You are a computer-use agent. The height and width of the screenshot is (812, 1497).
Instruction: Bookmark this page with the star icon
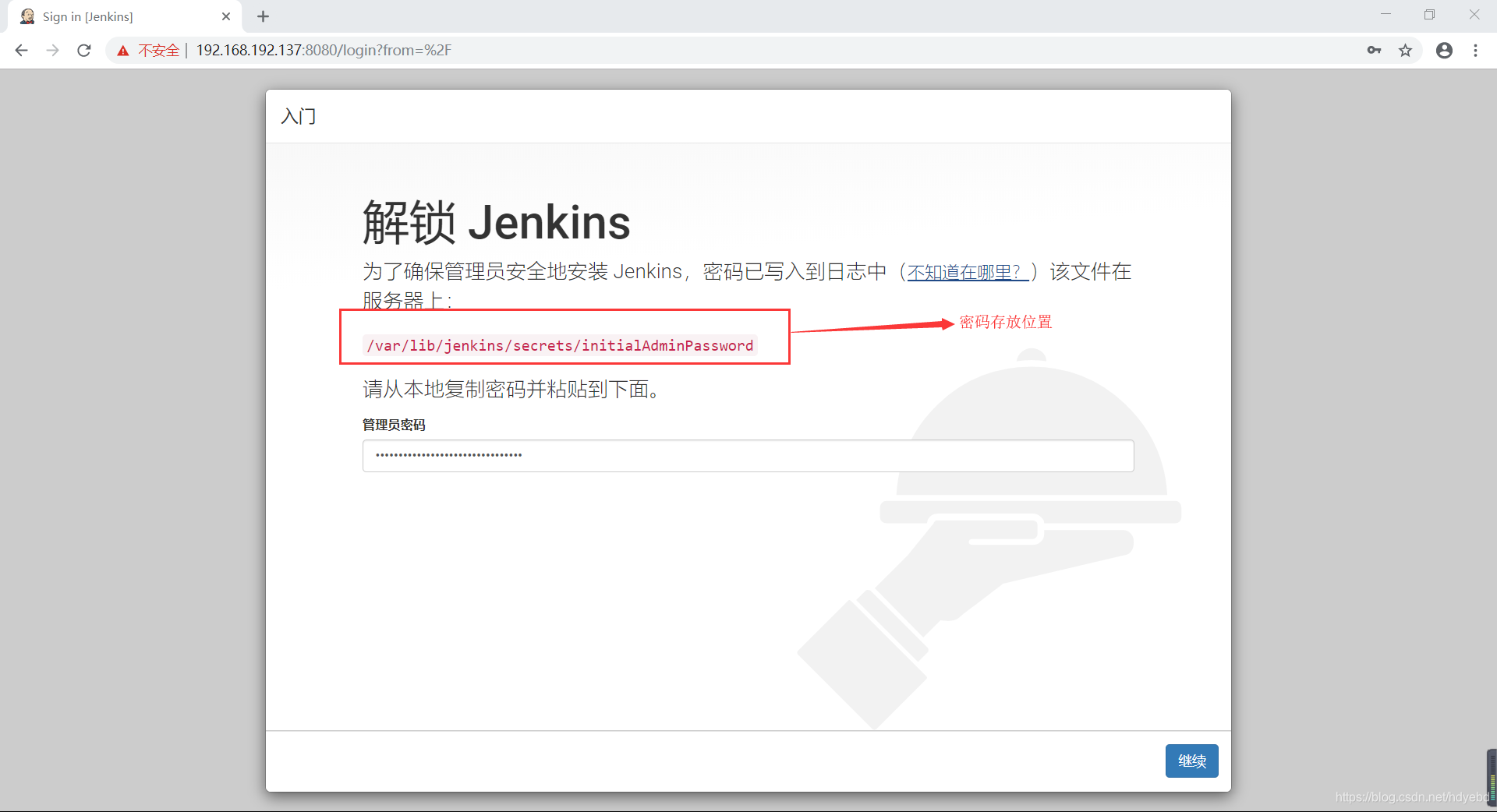pos(1405,51)
